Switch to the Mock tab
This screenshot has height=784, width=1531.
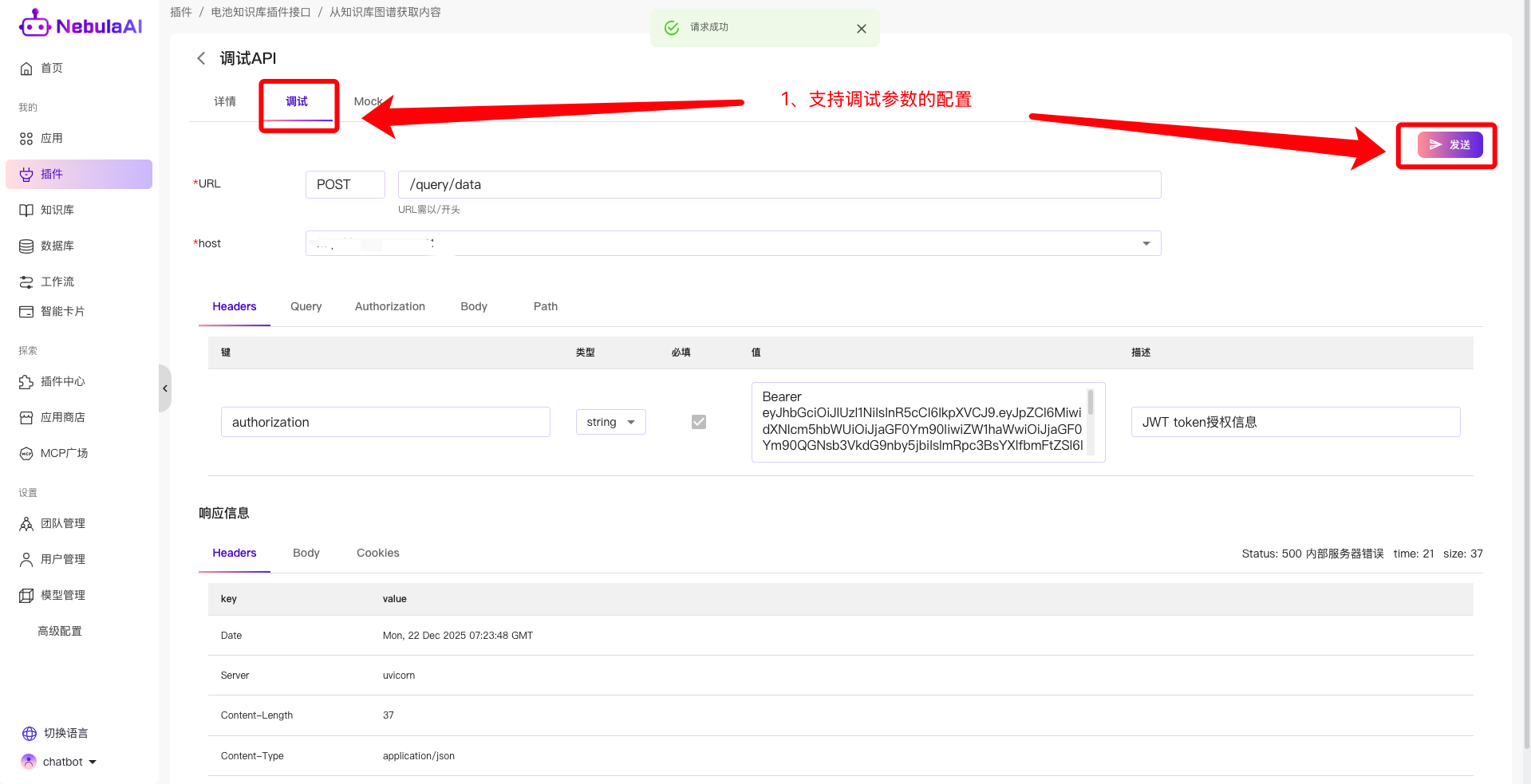point(368,101)
